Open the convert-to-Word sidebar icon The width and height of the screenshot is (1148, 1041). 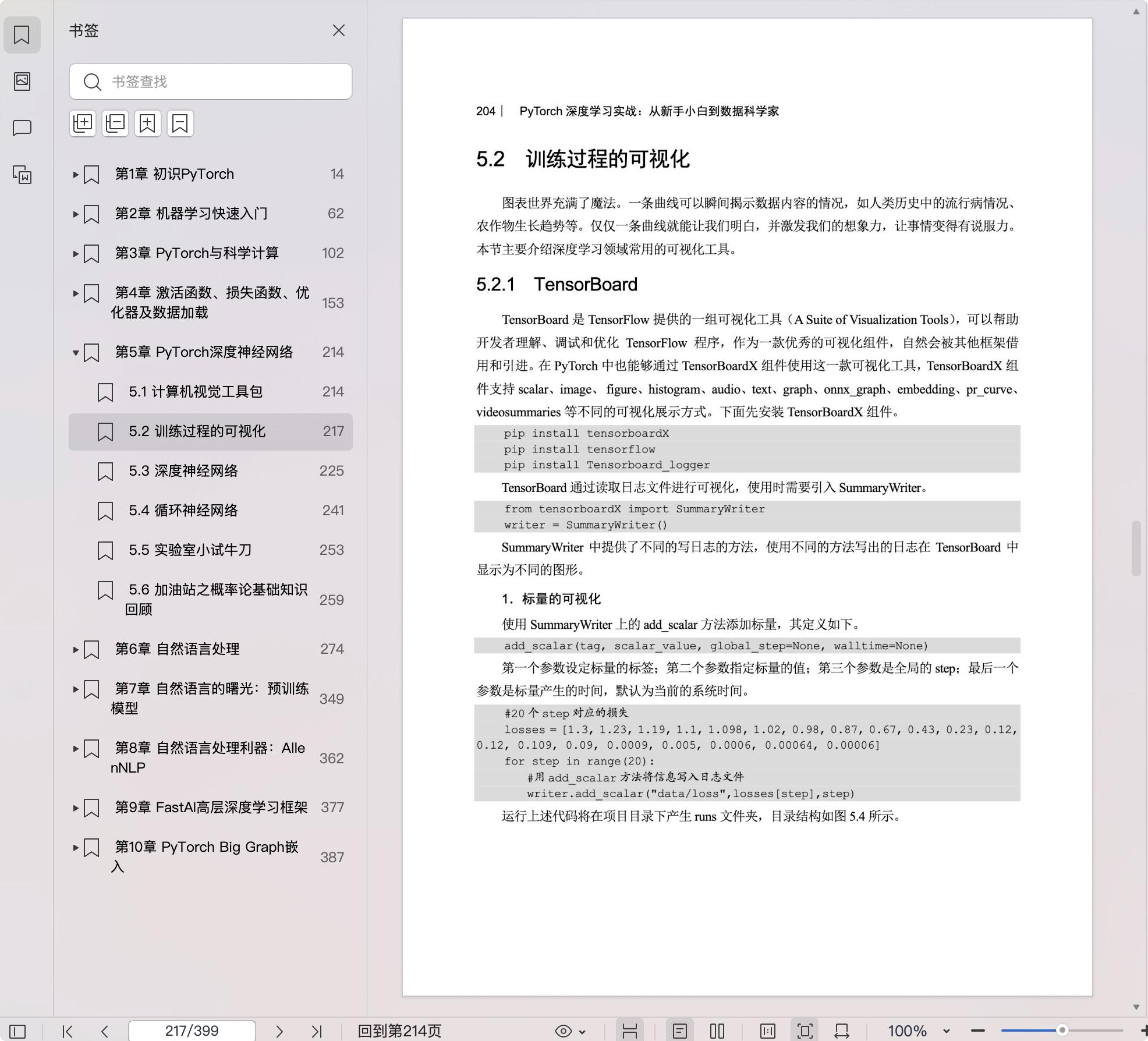22,174
